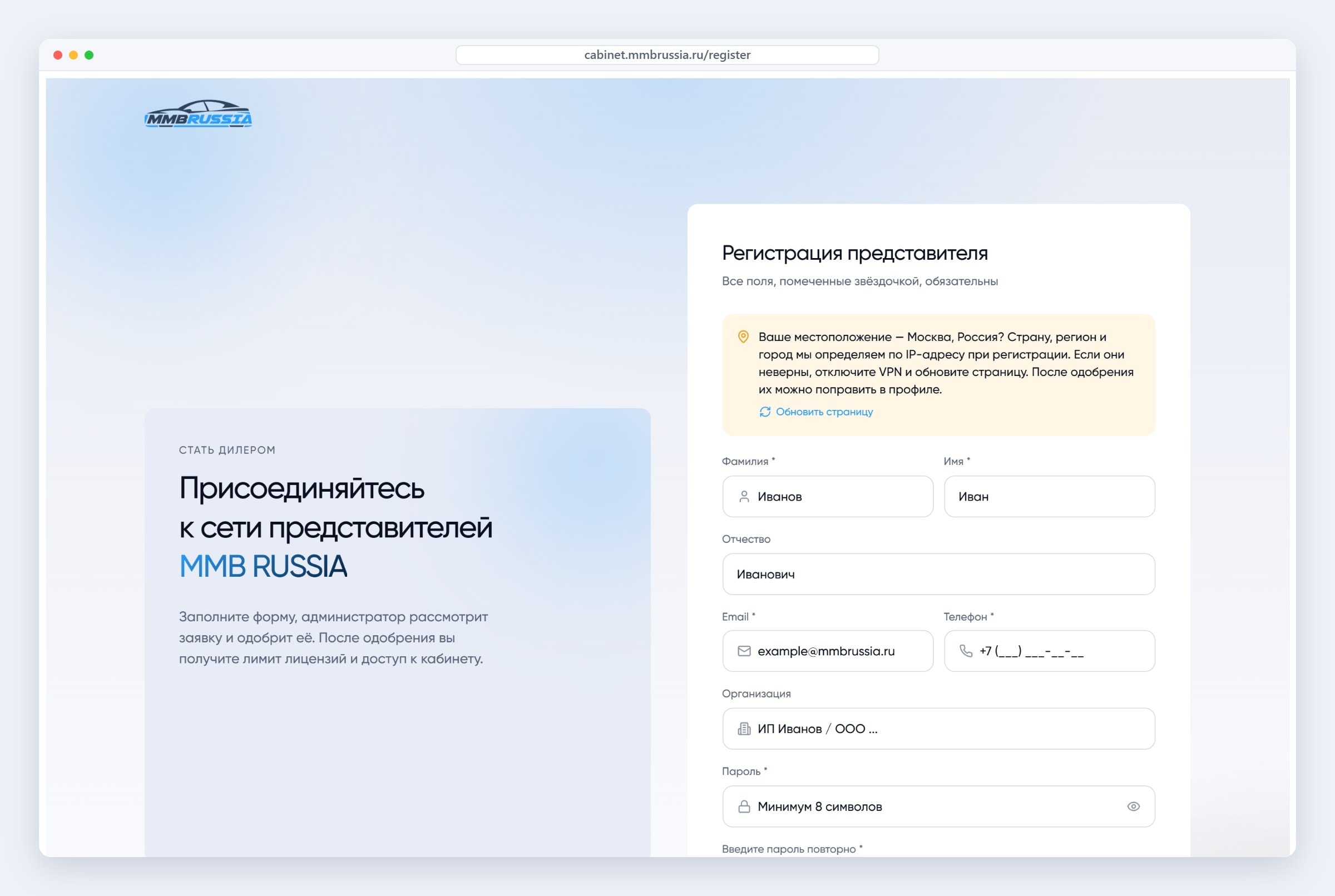Click the person icon in Фамилия field
Image resolution: width=1335 pixels, height=896 pixels.
pyautogui.click(x=744, y=497)
